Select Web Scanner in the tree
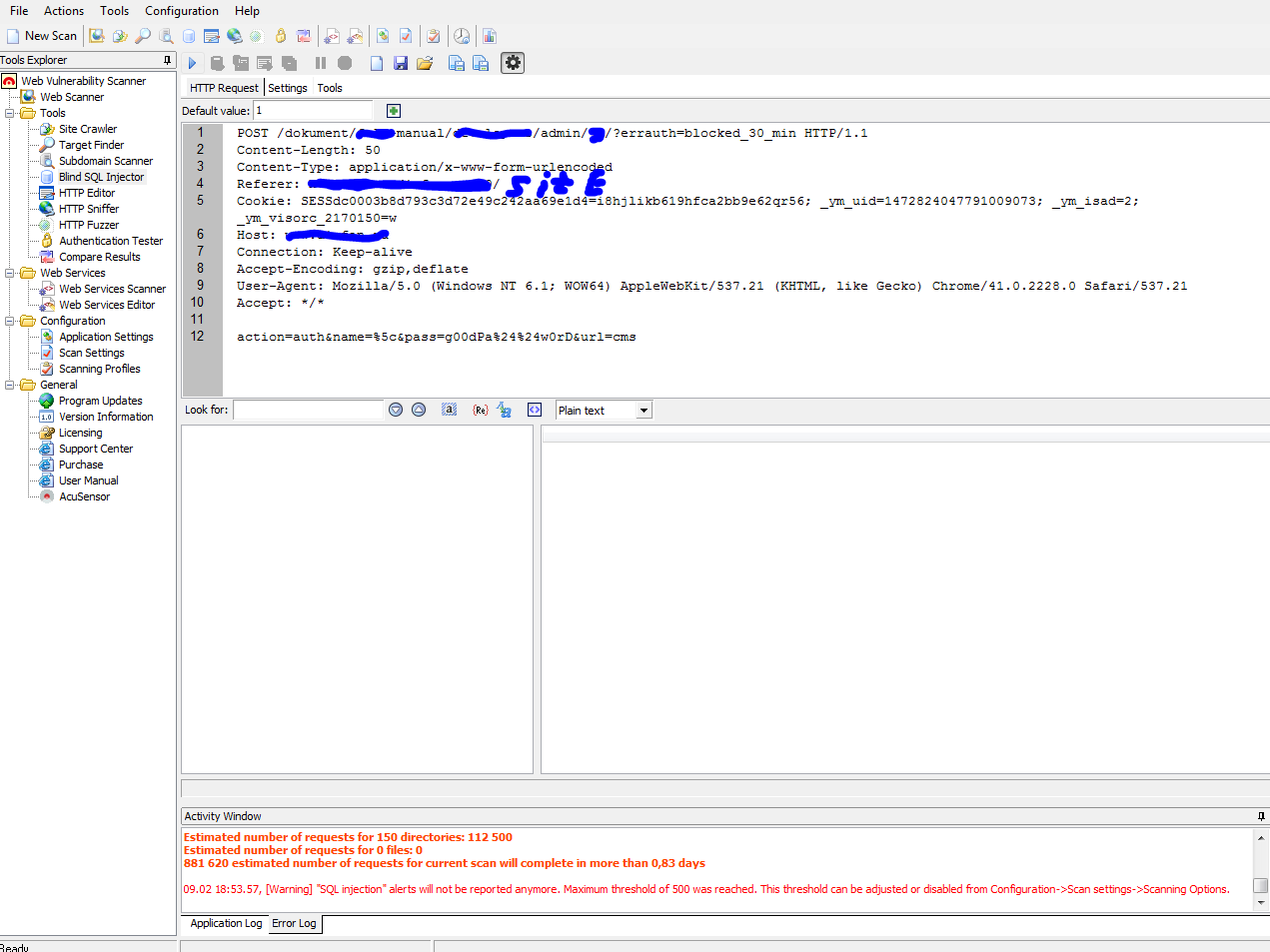This screenshot has width=1270, height=952. click(71, 97)
